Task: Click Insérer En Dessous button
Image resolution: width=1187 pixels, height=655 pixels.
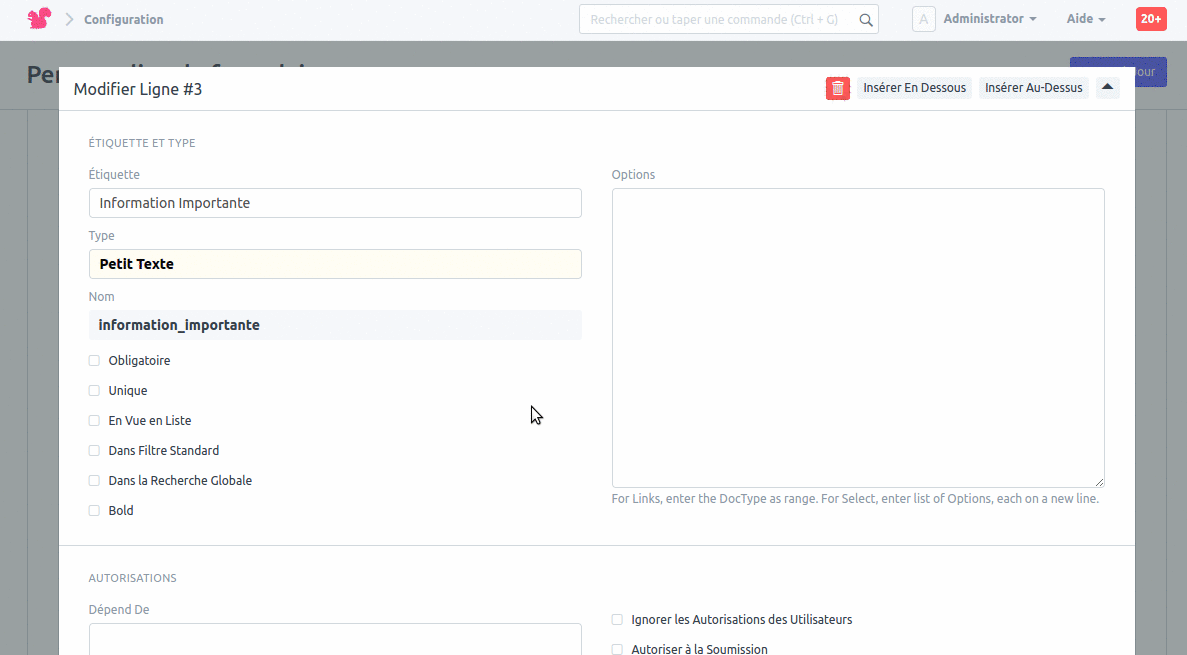Action: 914,88
